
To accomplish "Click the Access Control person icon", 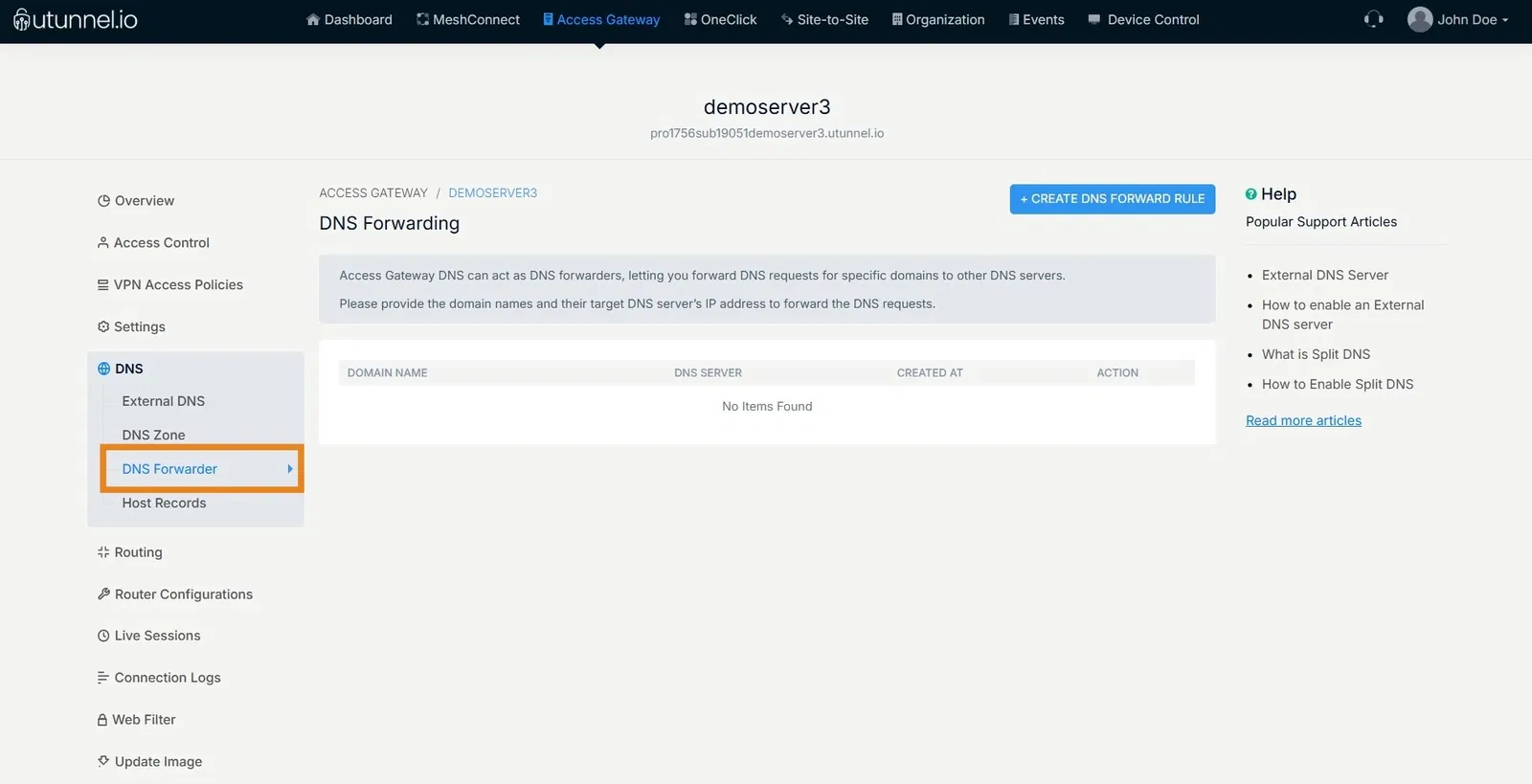I will [x=102, y=242].
